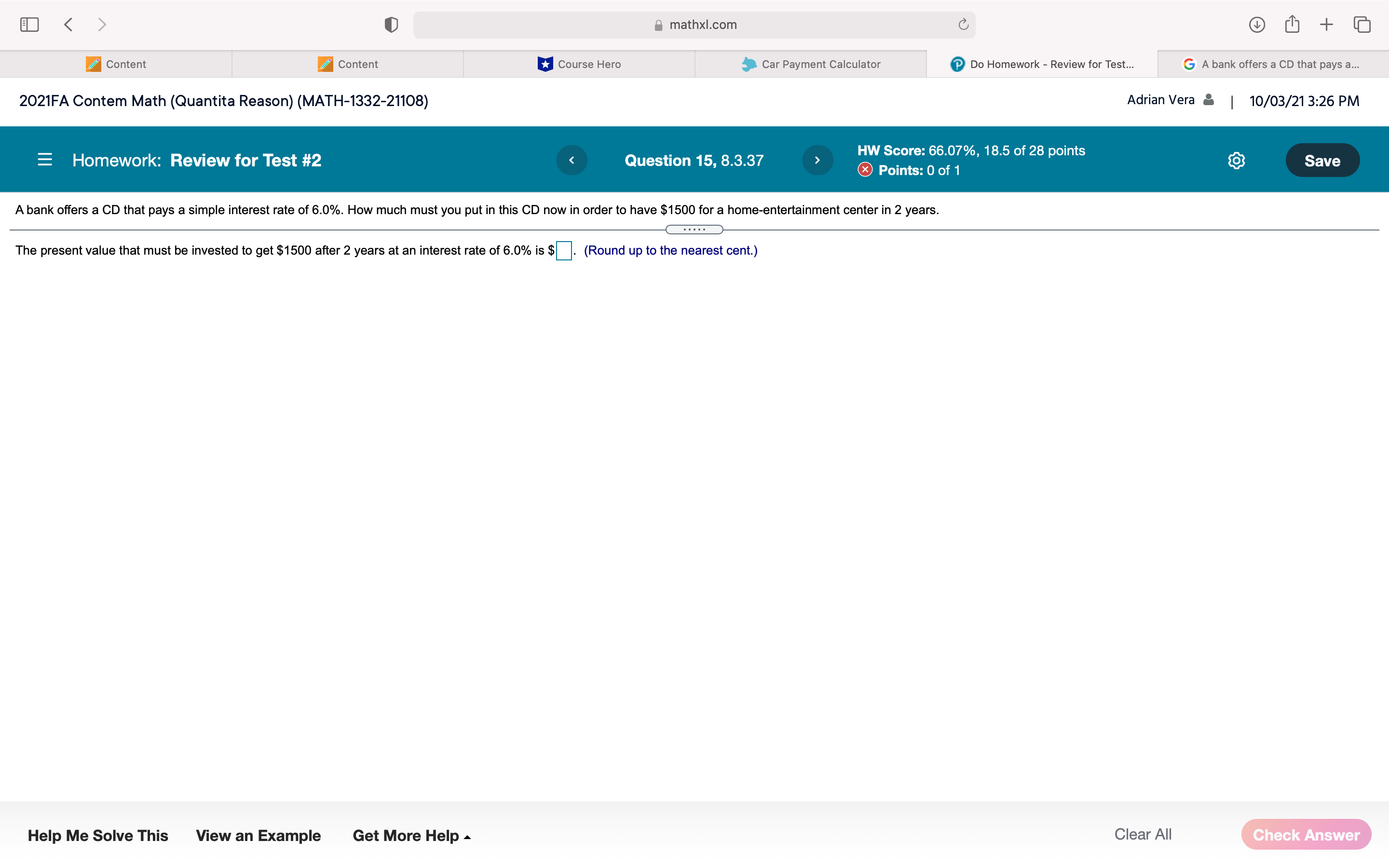Open the Safari downloads icon

(1257, 25)
